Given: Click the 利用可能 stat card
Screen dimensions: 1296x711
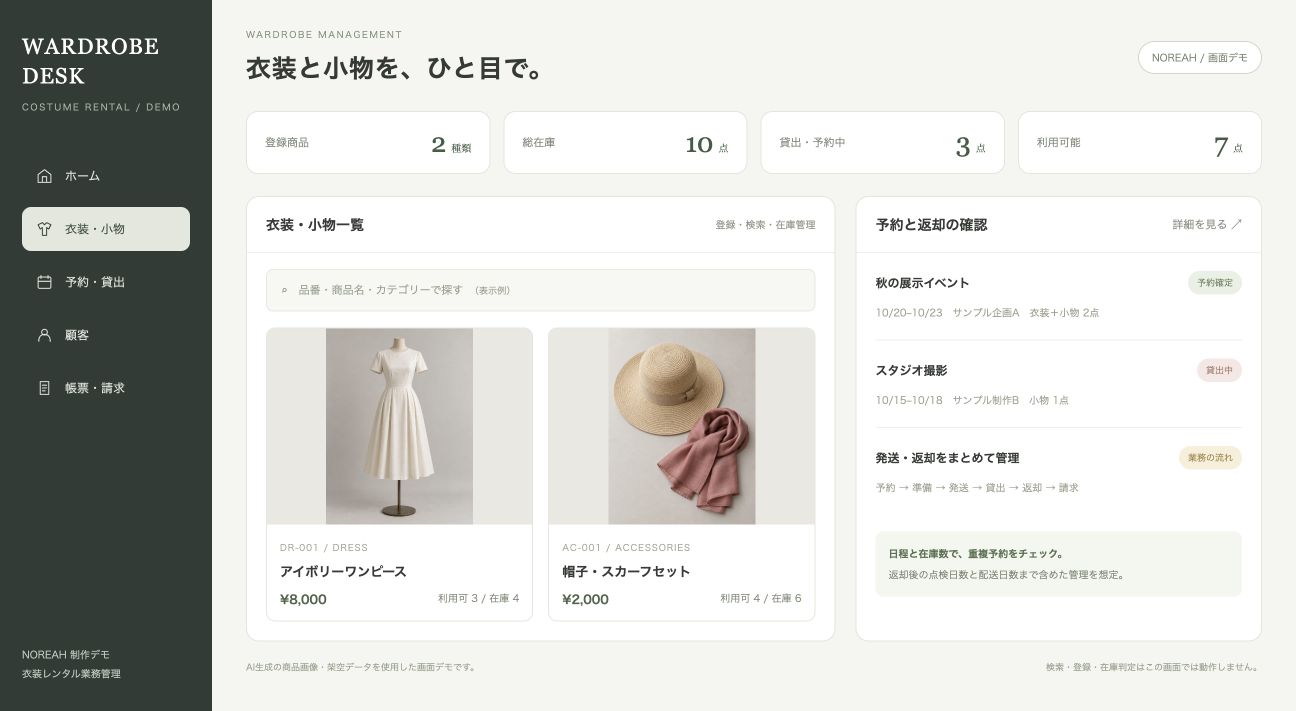Looking at the screenshot, I should pos(1139,143).
